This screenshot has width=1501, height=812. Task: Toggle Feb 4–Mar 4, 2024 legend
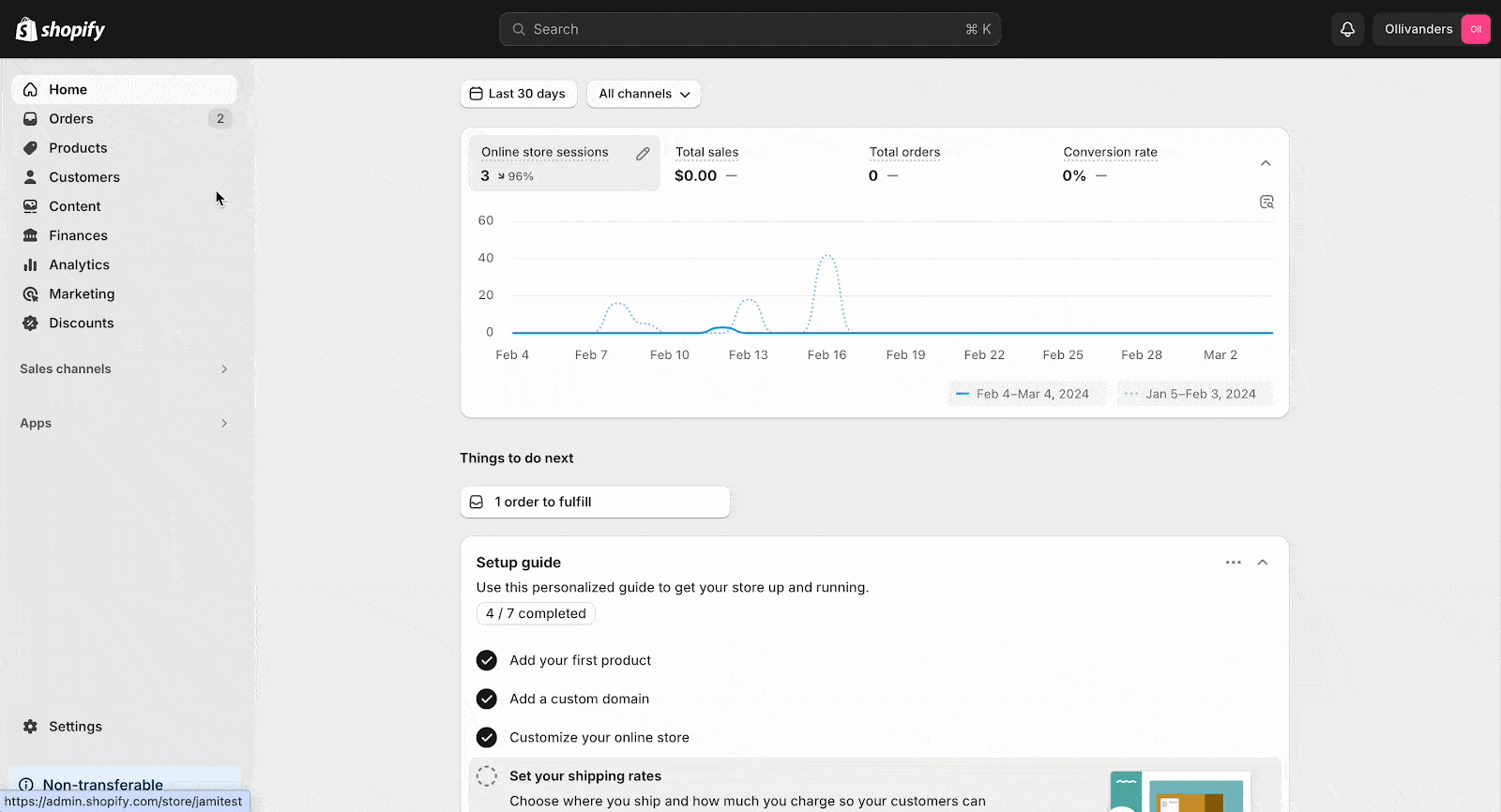(x=1027, y=394)
